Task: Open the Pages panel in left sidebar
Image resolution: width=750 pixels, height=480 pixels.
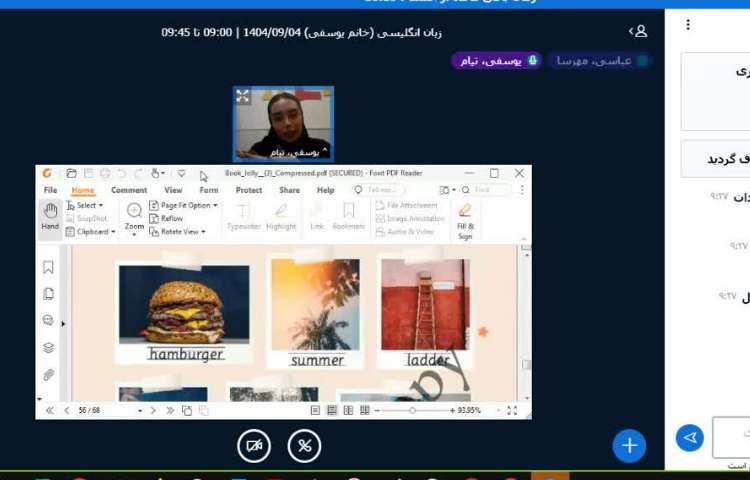Action: pyautogui.click(x=48, y=294)
